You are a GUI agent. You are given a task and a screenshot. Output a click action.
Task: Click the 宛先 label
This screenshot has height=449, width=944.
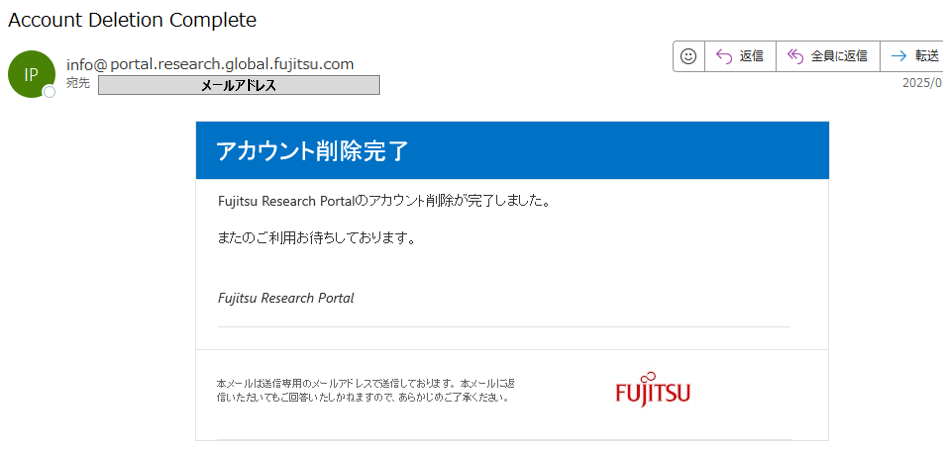pos(78,84)
